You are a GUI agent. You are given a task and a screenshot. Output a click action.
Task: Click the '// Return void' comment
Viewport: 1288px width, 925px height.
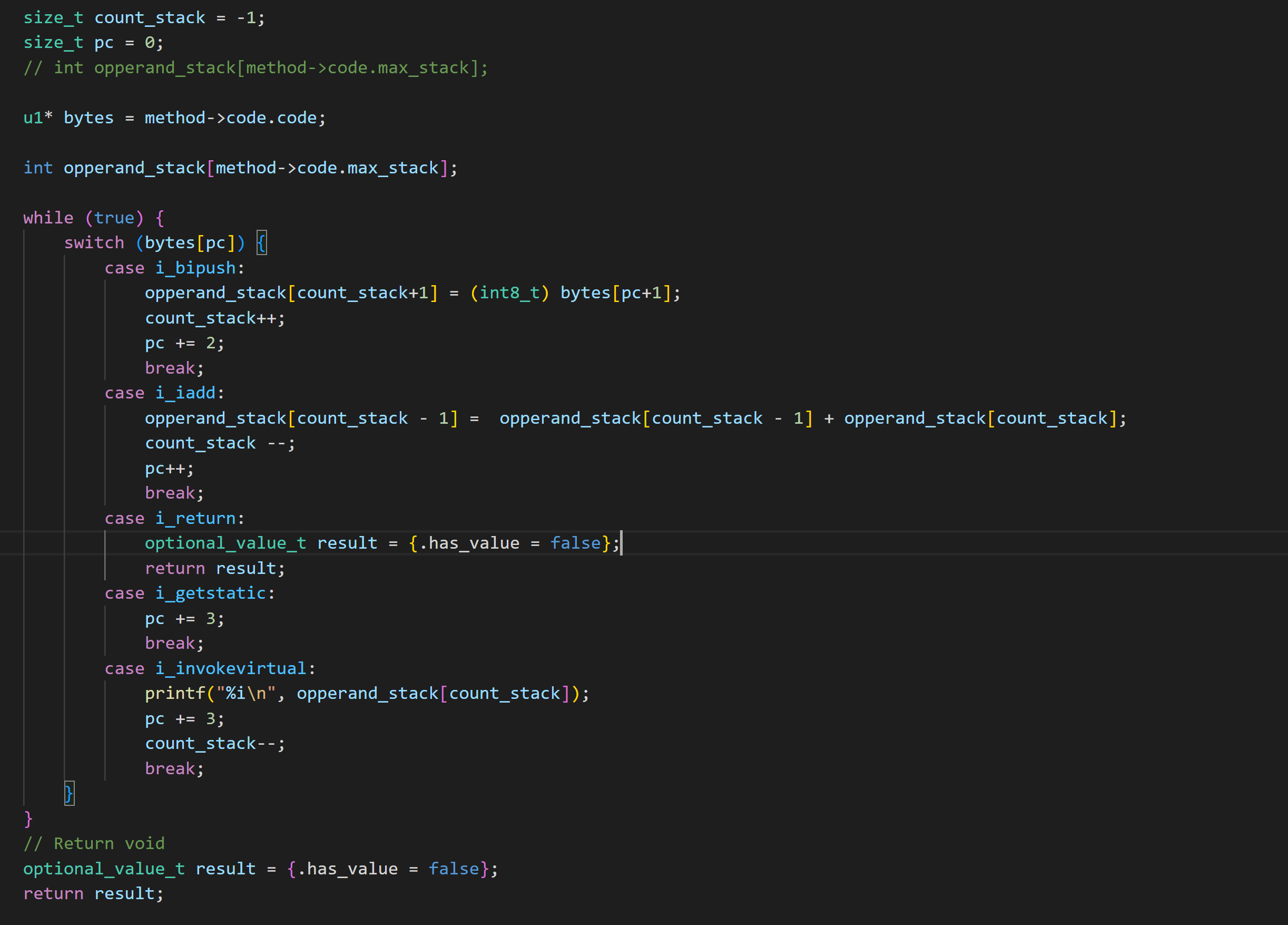94,844
